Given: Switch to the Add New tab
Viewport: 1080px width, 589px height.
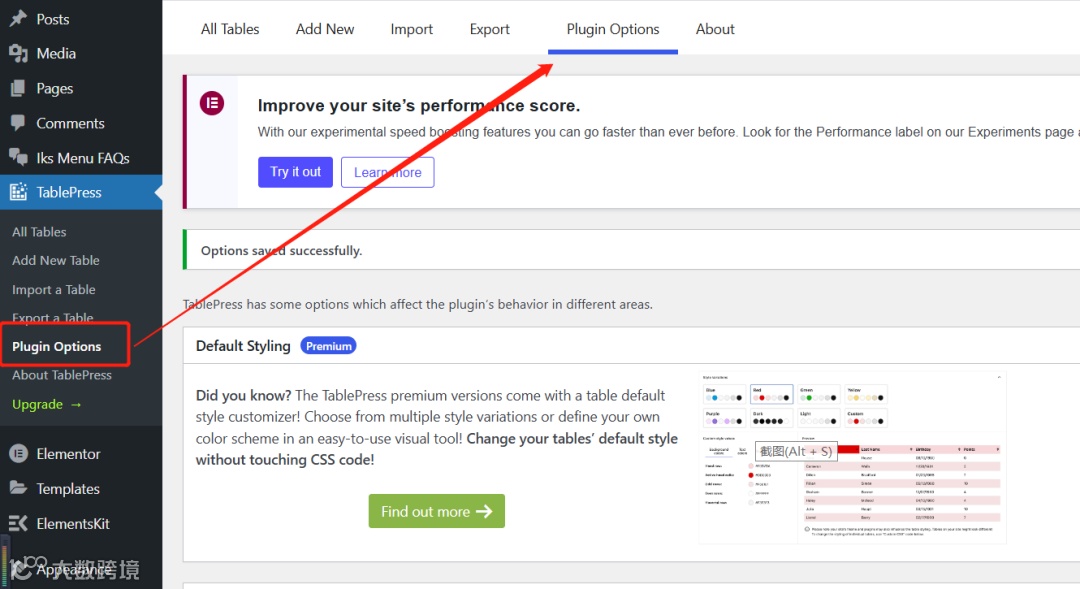Looking at the screenshot, I should tap(325, 29).
